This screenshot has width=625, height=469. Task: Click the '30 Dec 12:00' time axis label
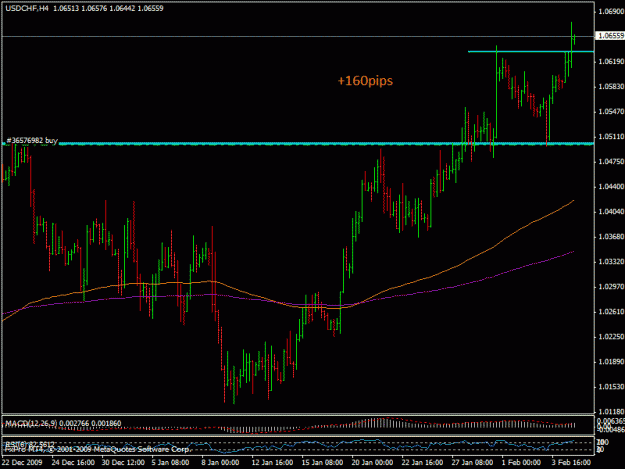[123, 462]
